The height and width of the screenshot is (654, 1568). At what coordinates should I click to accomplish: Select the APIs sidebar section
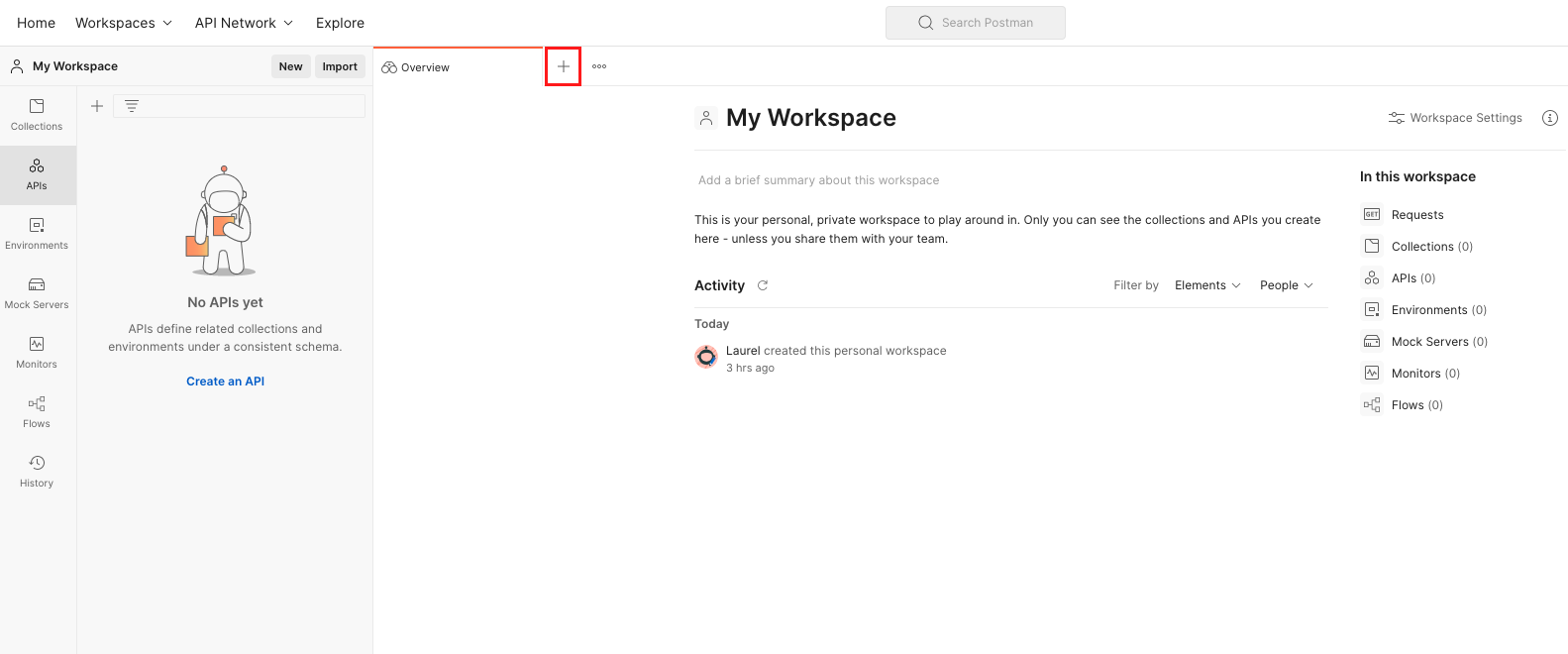(37, 174)
